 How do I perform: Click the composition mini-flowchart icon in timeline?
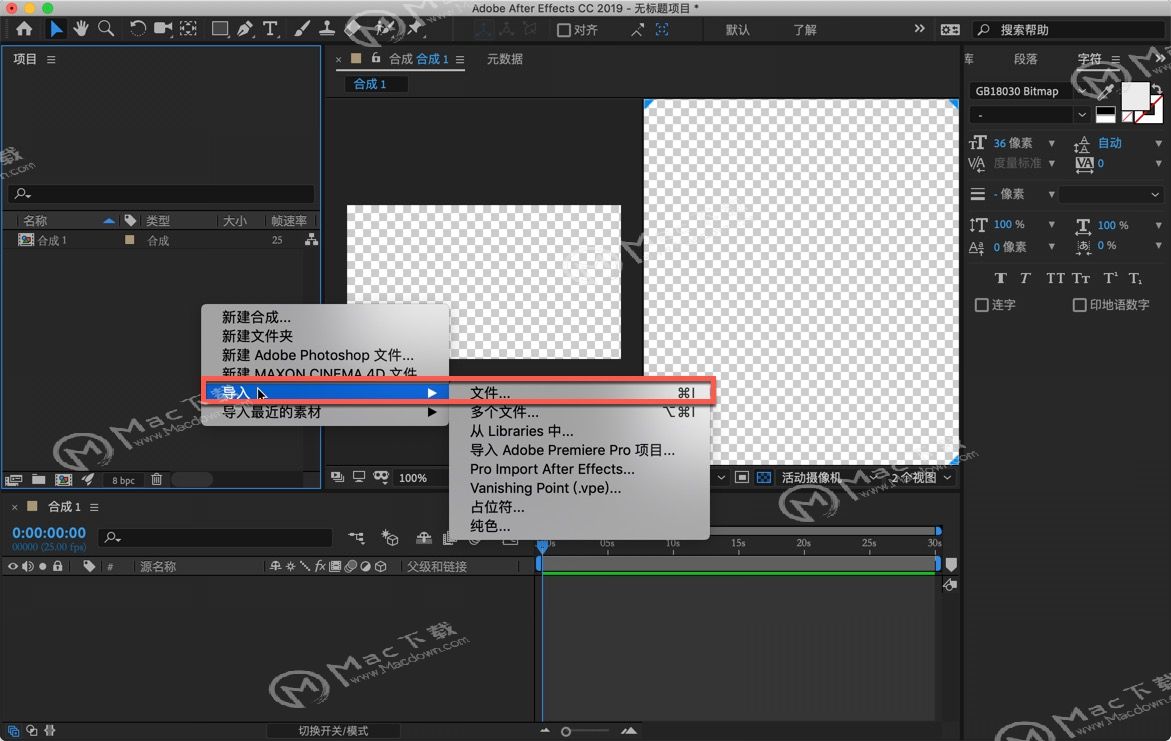356,538
